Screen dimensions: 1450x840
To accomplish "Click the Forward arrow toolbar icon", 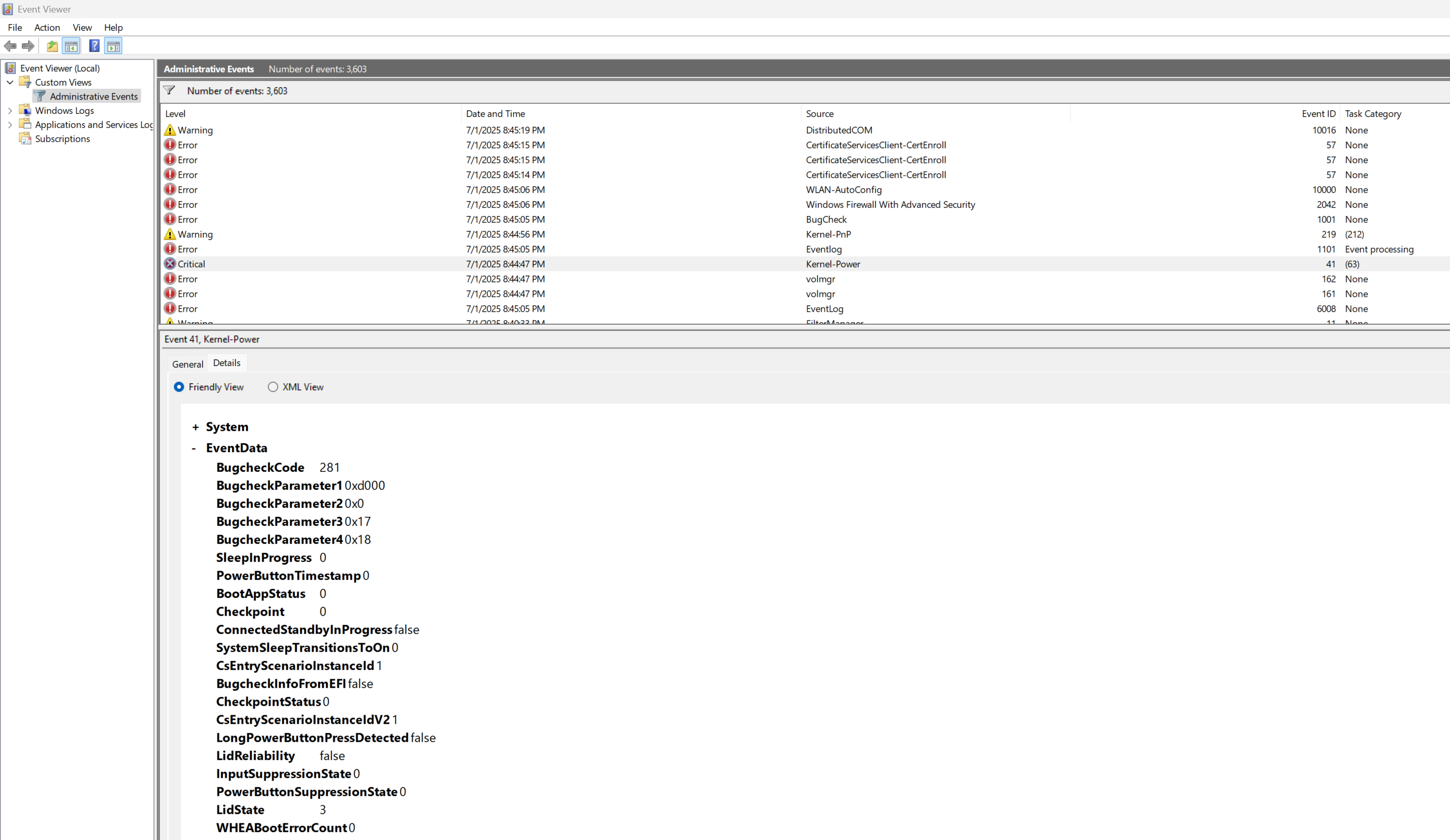I will 28,46.
